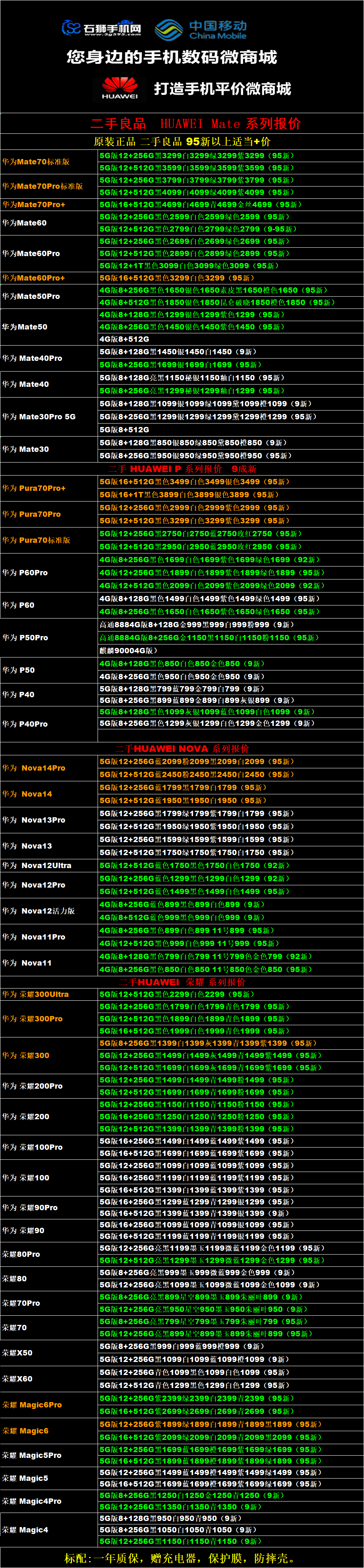
Task: Click the 石狮手机网 logo icon
Action: point(72,28)
